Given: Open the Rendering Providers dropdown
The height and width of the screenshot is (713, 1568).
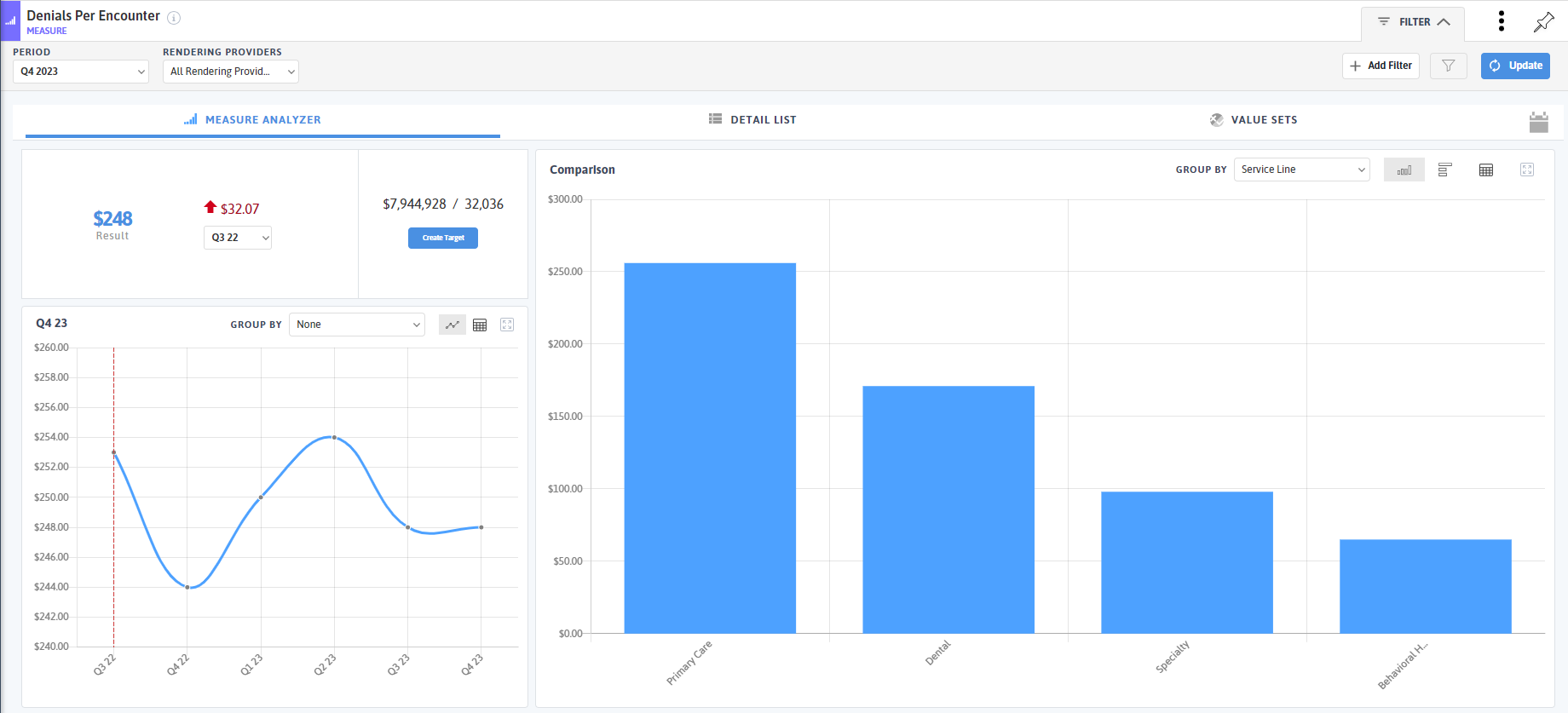Looking at the screenshot, I should [x=230, y=72].
